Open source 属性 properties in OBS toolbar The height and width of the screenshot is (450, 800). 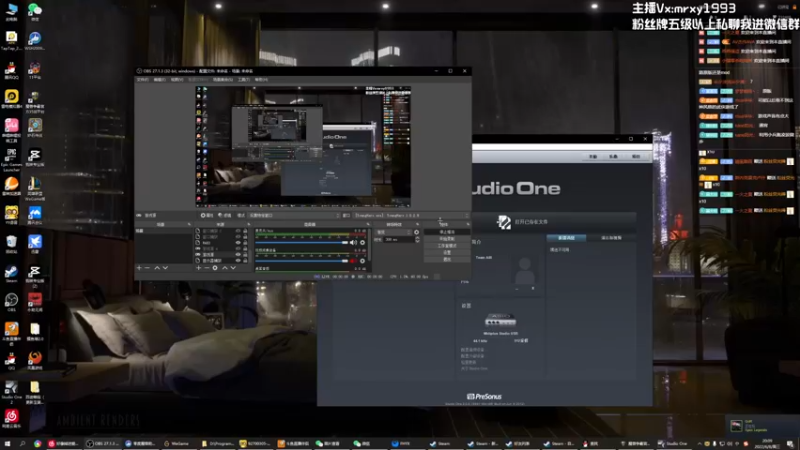click(208, 215)
